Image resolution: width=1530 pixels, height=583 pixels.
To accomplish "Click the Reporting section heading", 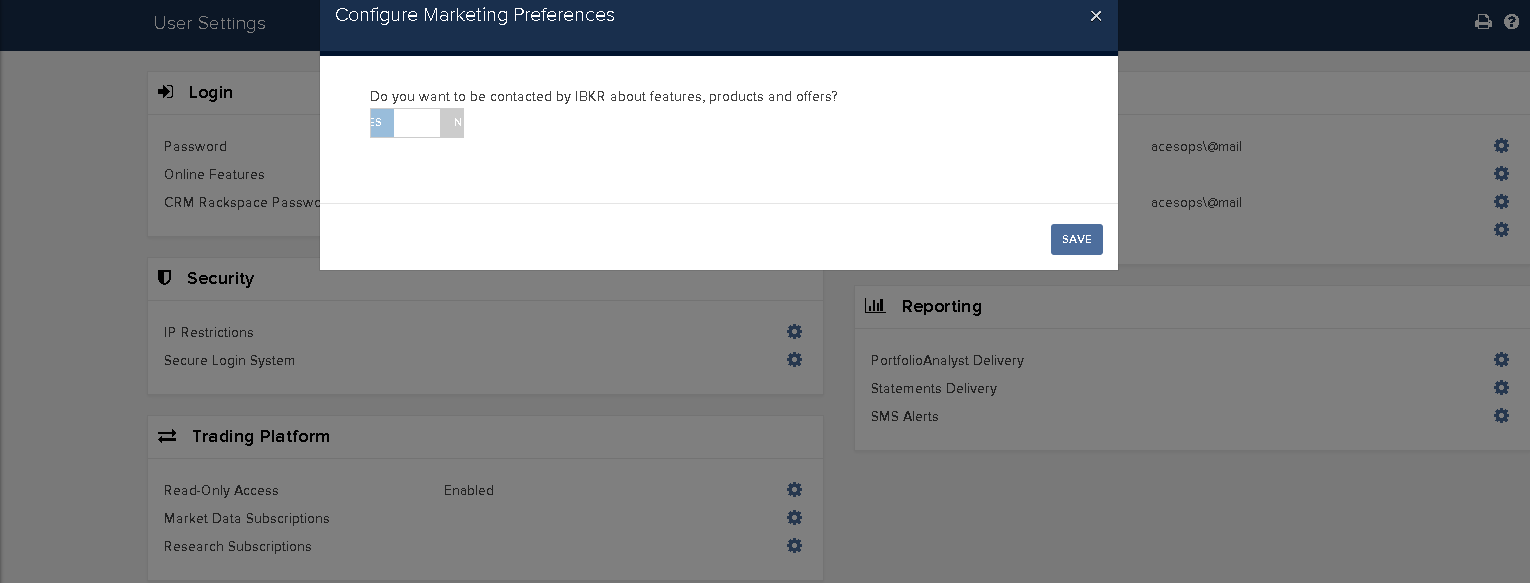I will tap(942, 307).
